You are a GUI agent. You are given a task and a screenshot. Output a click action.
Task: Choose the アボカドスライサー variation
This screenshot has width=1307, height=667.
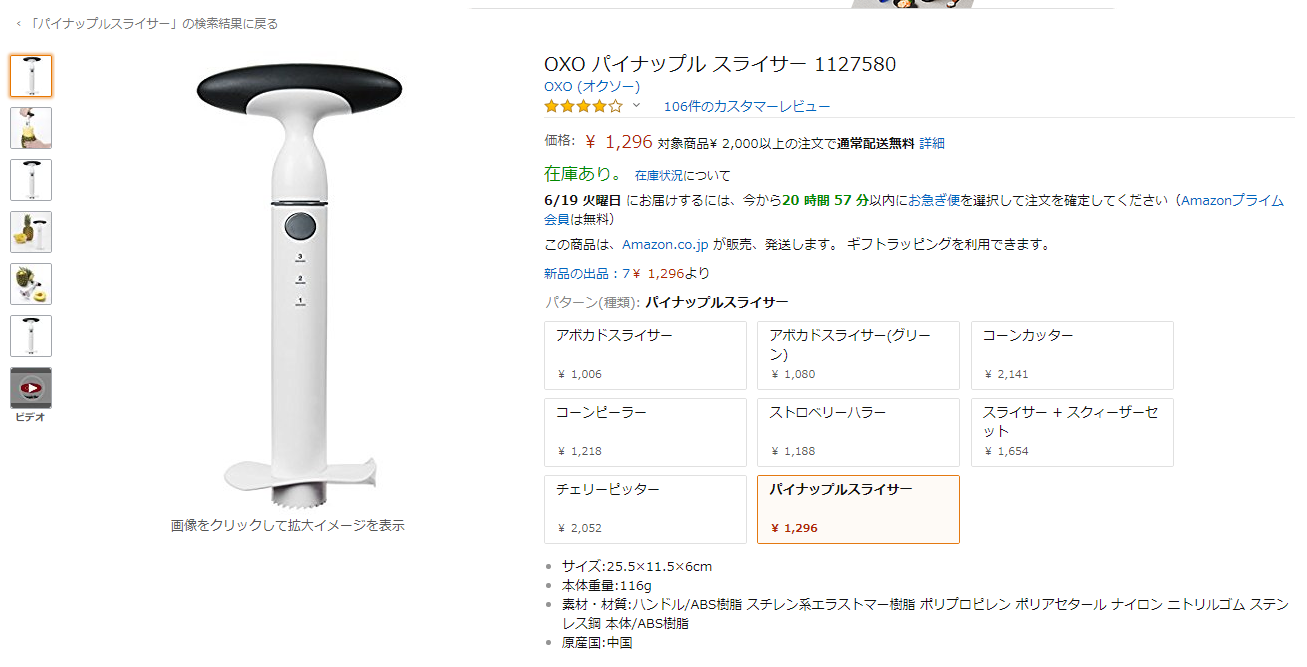click(645, 355)
